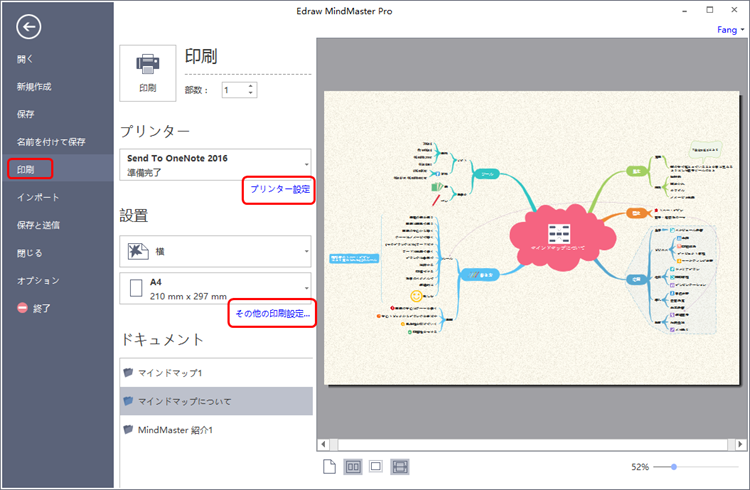
Task: Select single page view icon
Action: click(x=329, y=466)
